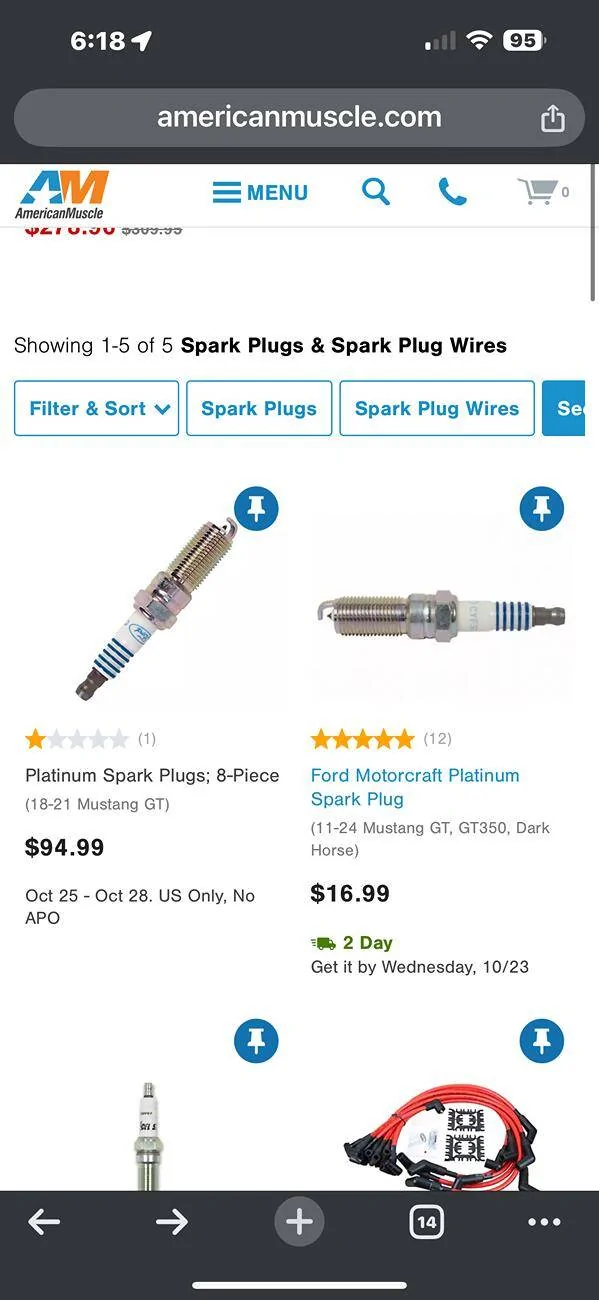Tap the americanmuscle.com address bar
The image size is (599, 1300).
click(x=299, y=118)
